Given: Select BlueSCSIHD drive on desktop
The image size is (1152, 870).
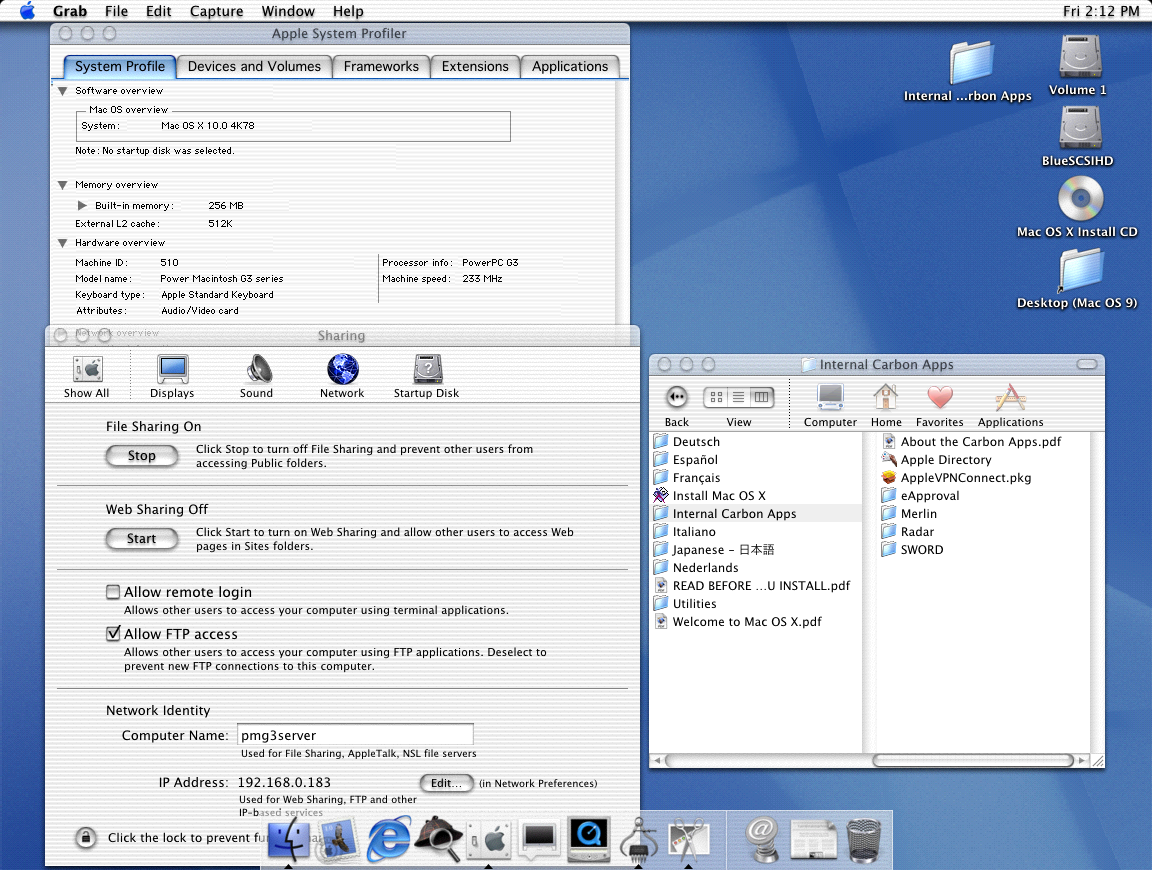Looking at the screenshot, I should click(x=1080, y=127).
